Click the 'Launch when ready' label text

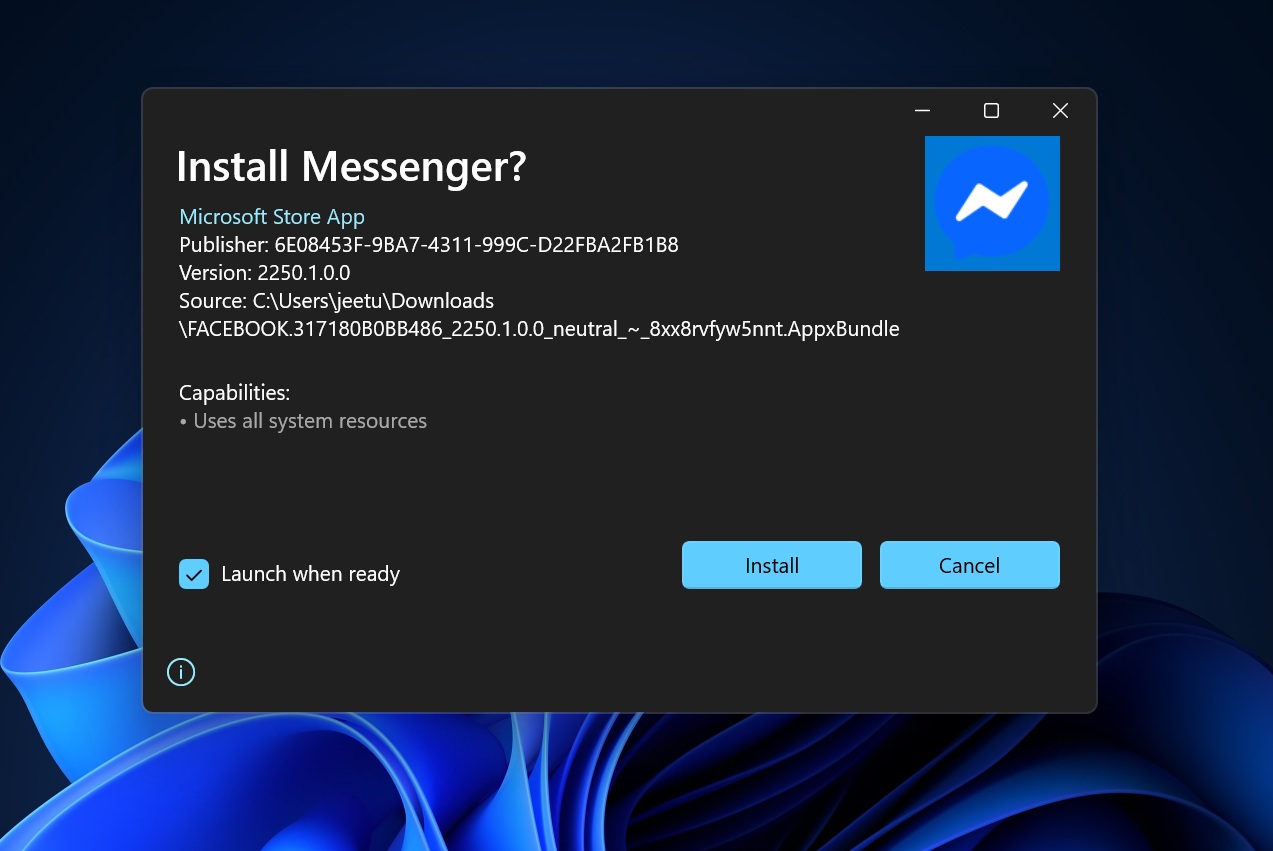pos(310,574)
